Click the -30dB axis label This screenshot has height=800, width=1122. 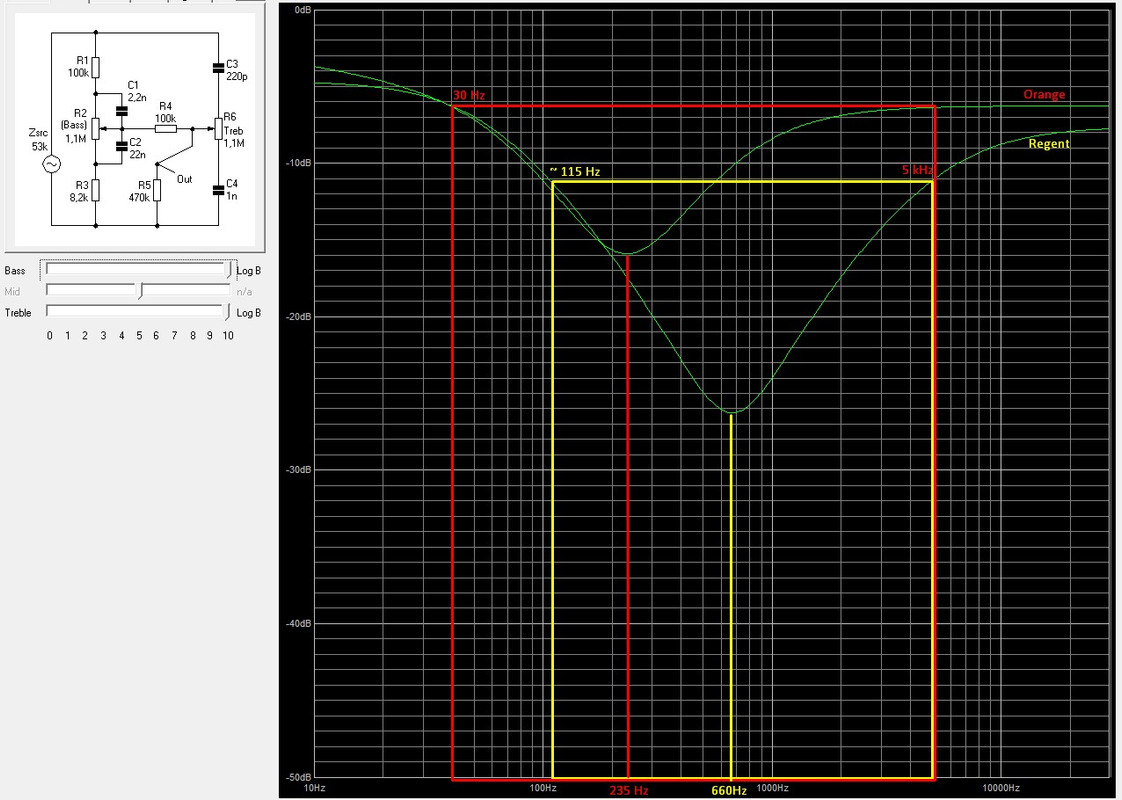coord(300,469)
